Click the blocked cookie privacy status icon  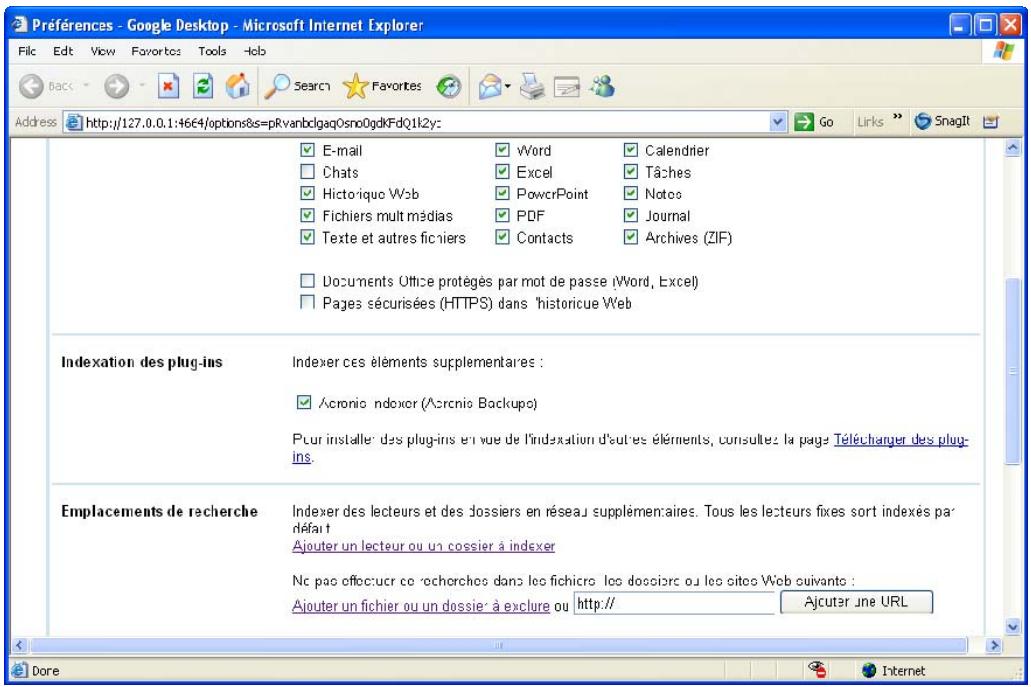click(817, 669)
